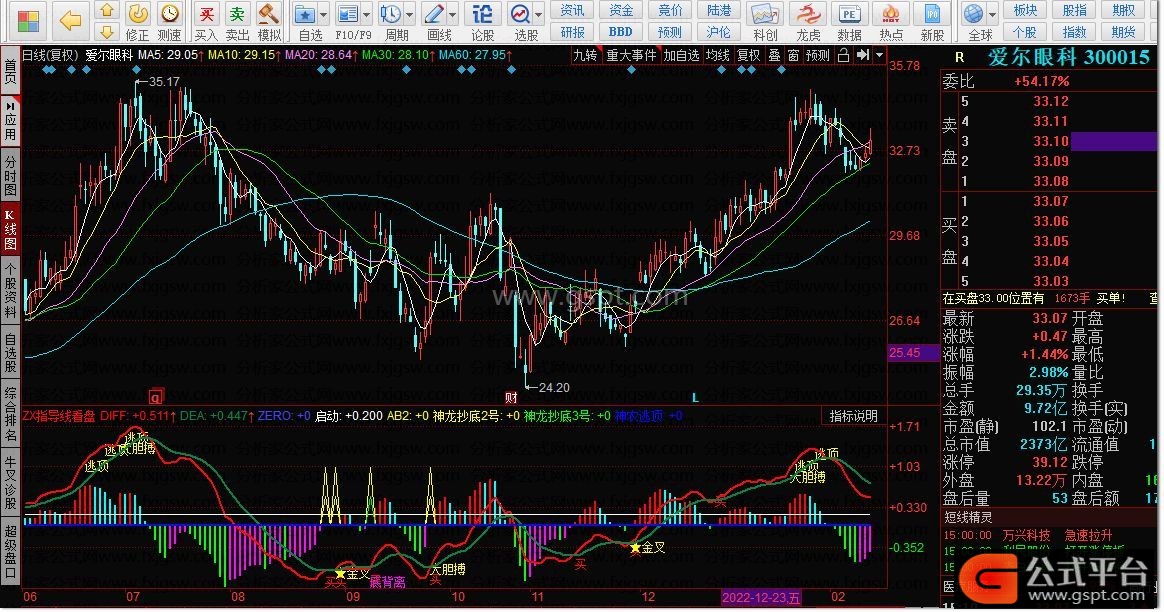Expand the 周期 dropdown arrow

point(410,14)
